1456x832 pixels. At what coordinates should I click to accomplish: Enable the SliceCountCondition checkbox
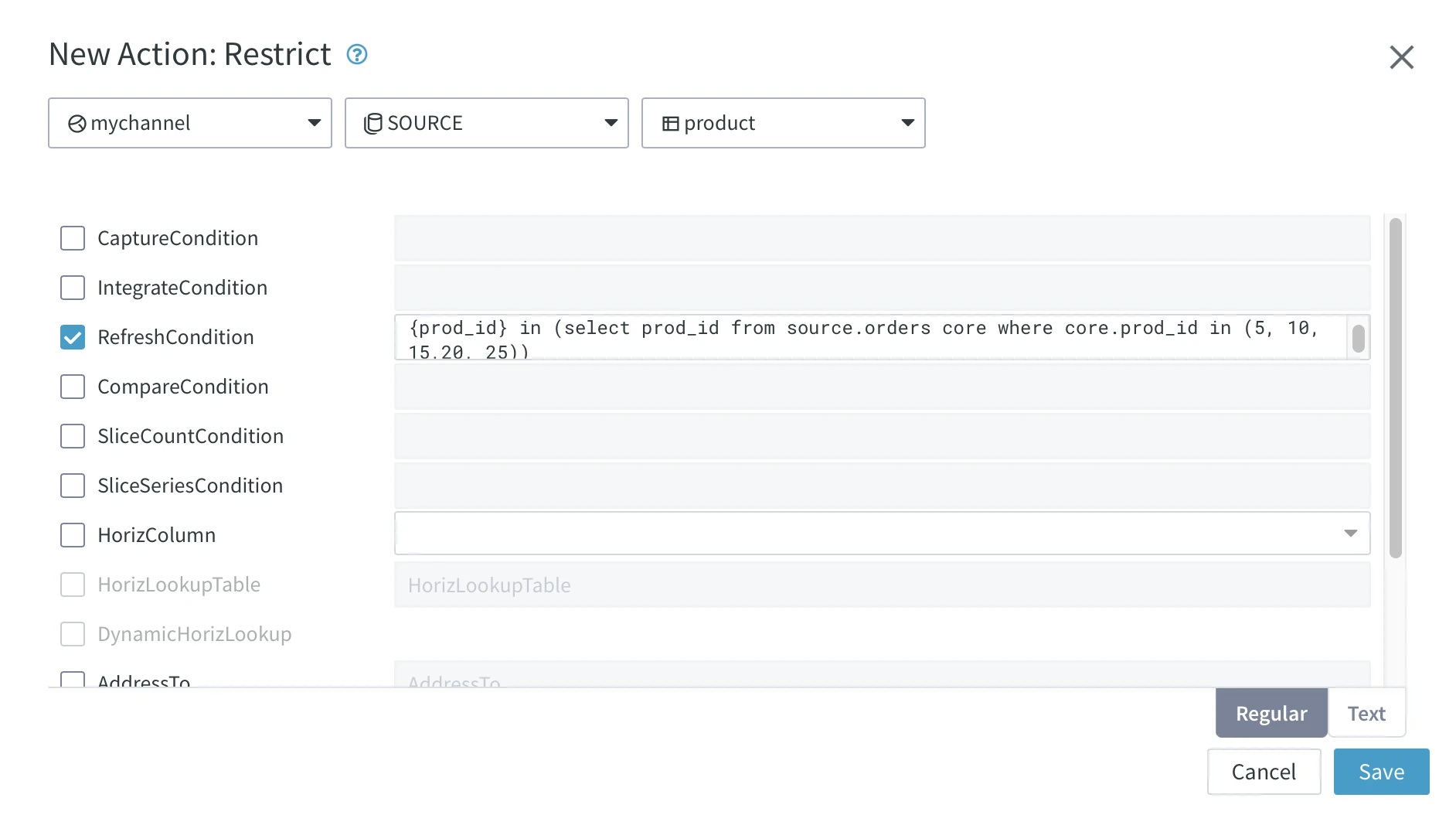[x=72, y=436]
